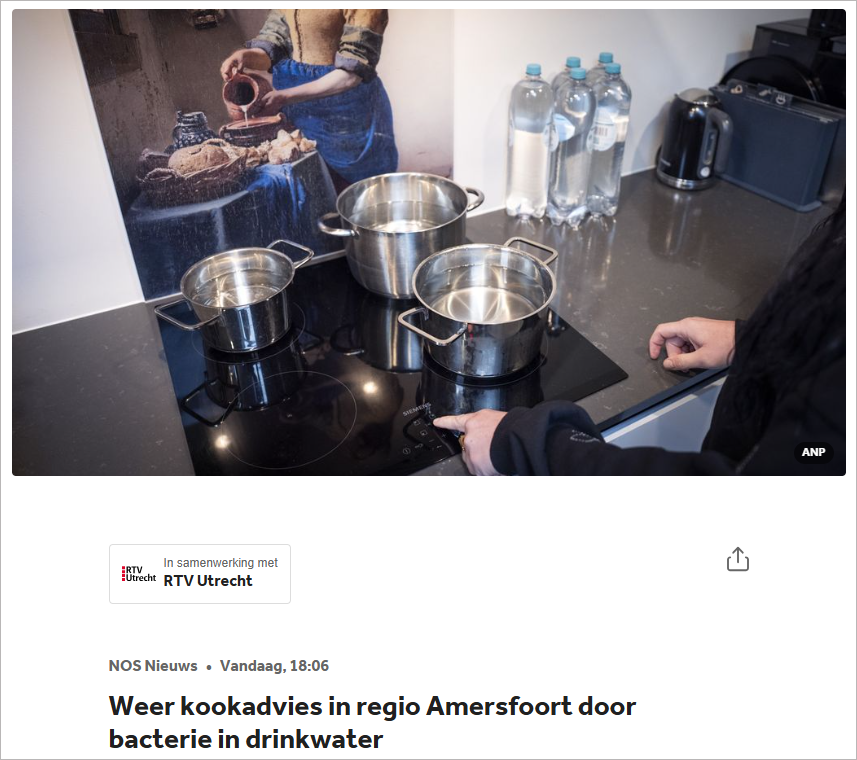
Task: Open the 'Weer kookadvies in regio Amersfoort' headline
Action: 372,722
